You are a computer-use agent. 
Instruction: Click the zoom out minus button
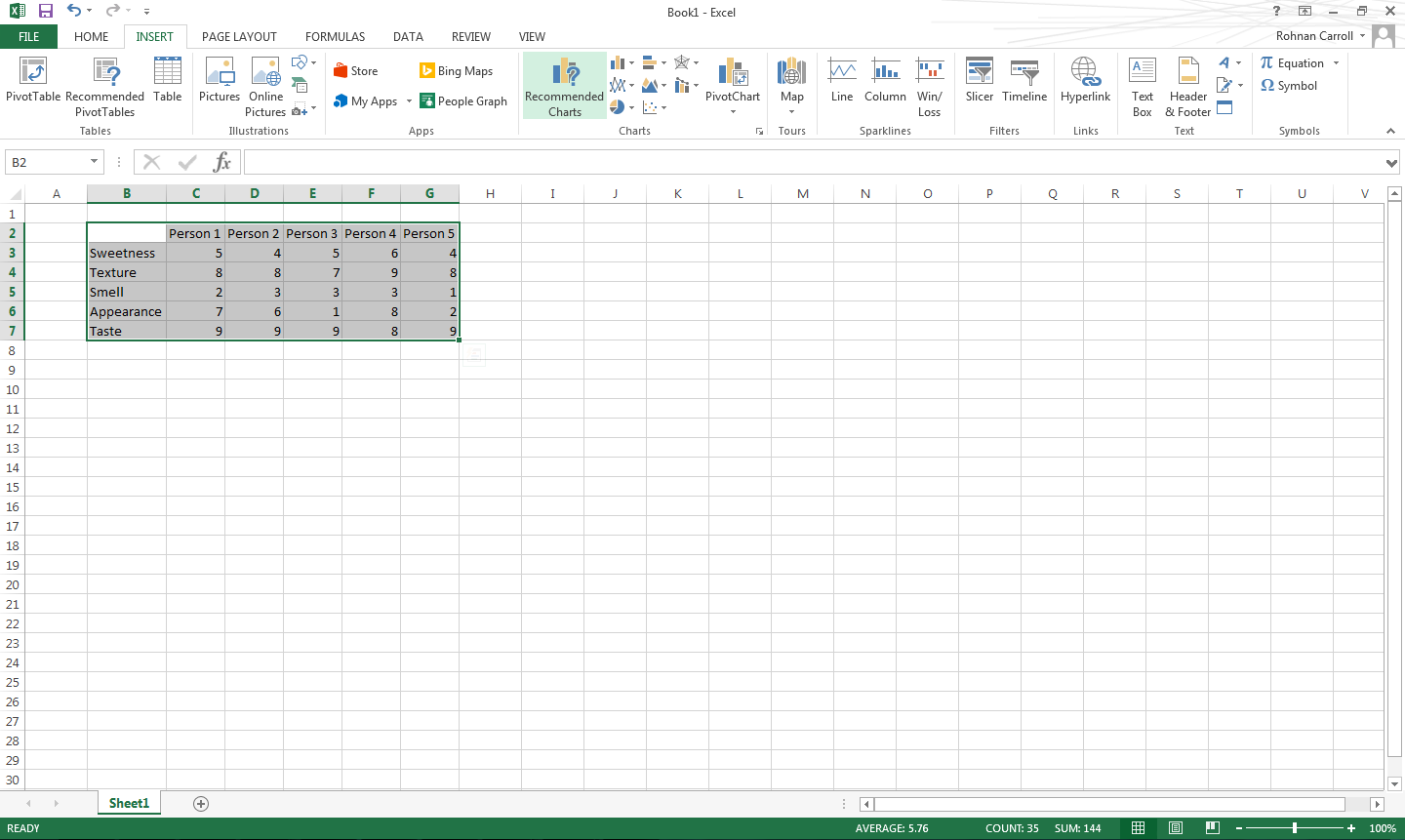[x=1239, y=828]
